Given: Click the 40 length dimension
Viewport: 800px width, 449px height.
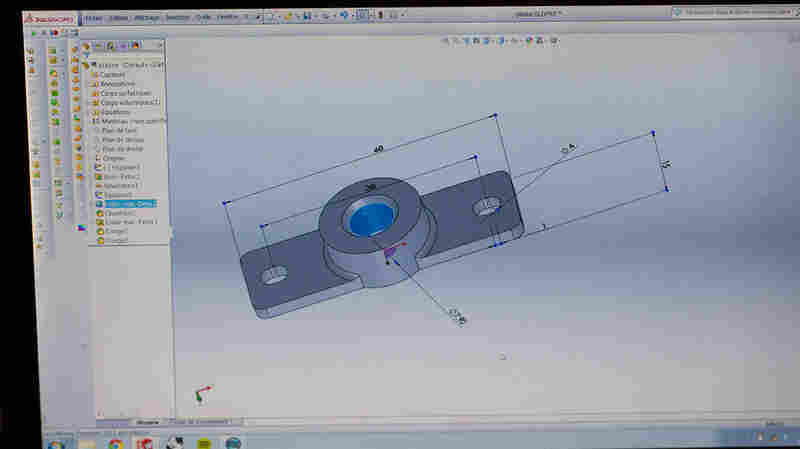Looking at the screenshot, I should (378, 149).
